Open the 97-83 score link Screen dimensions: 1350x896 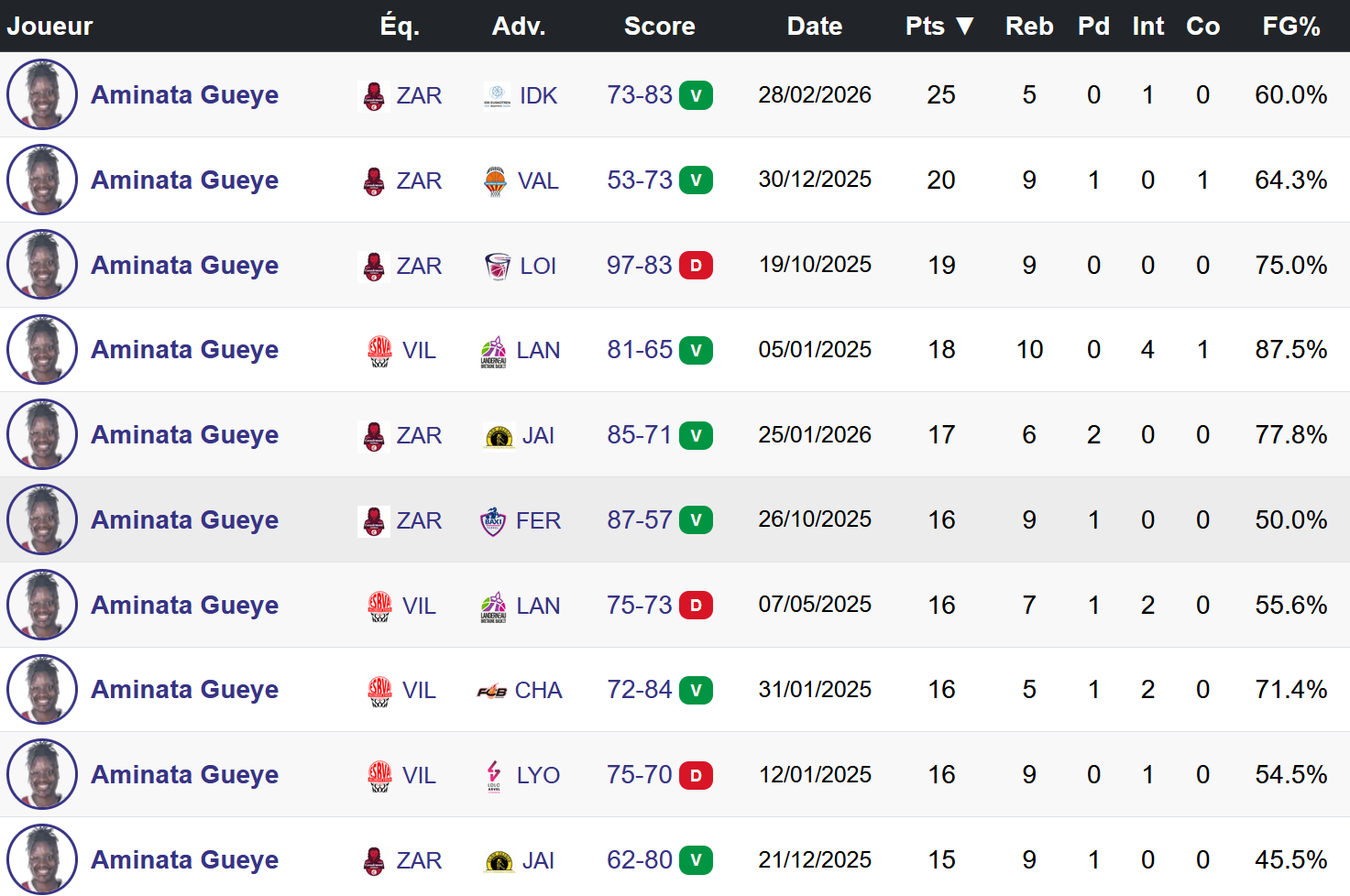pyautogui.click(x=639, y=266)
